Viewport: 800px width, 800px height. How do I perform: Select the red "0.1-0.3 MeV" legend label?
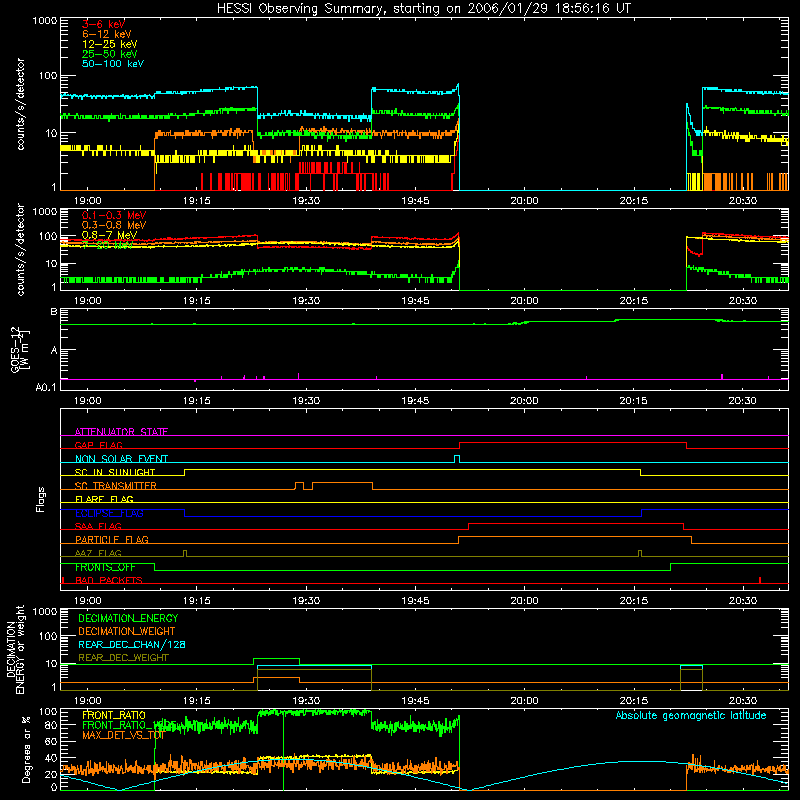click(x=114, y=215)
